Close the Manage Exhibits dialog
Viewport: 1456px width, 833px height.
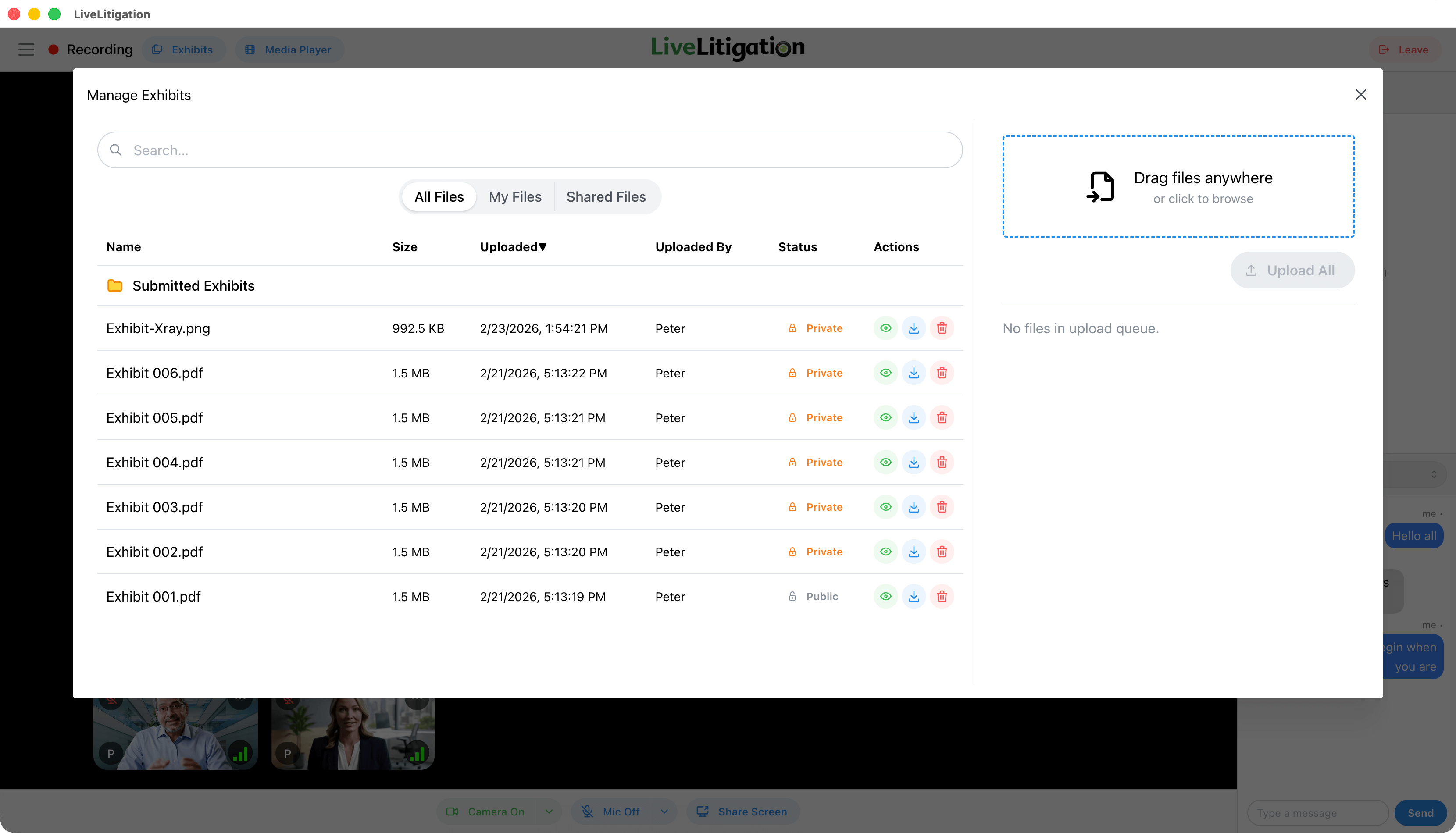[1360, 95]
